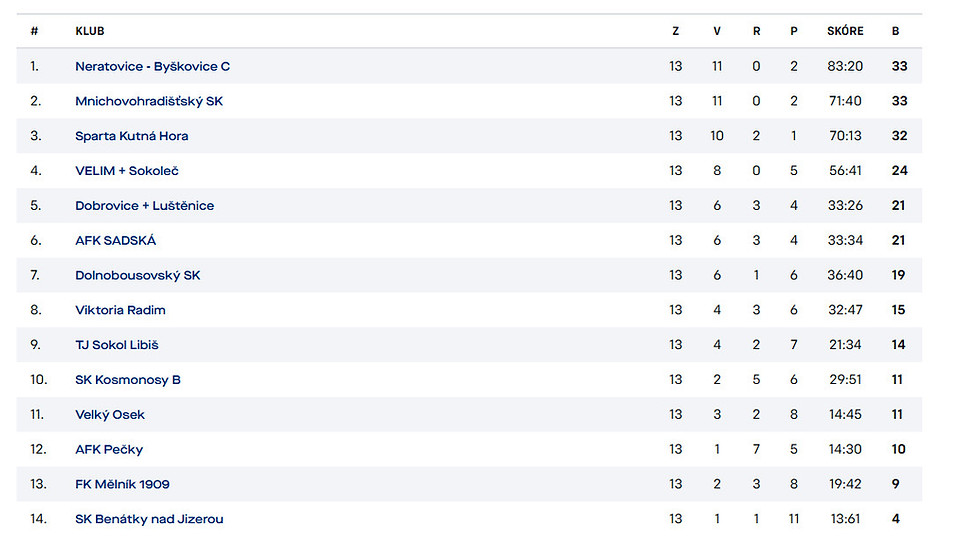This screenshot has height=559, width=957.
Task: Open TJ Sokol Libiš club page
Action: pos(116,345)
